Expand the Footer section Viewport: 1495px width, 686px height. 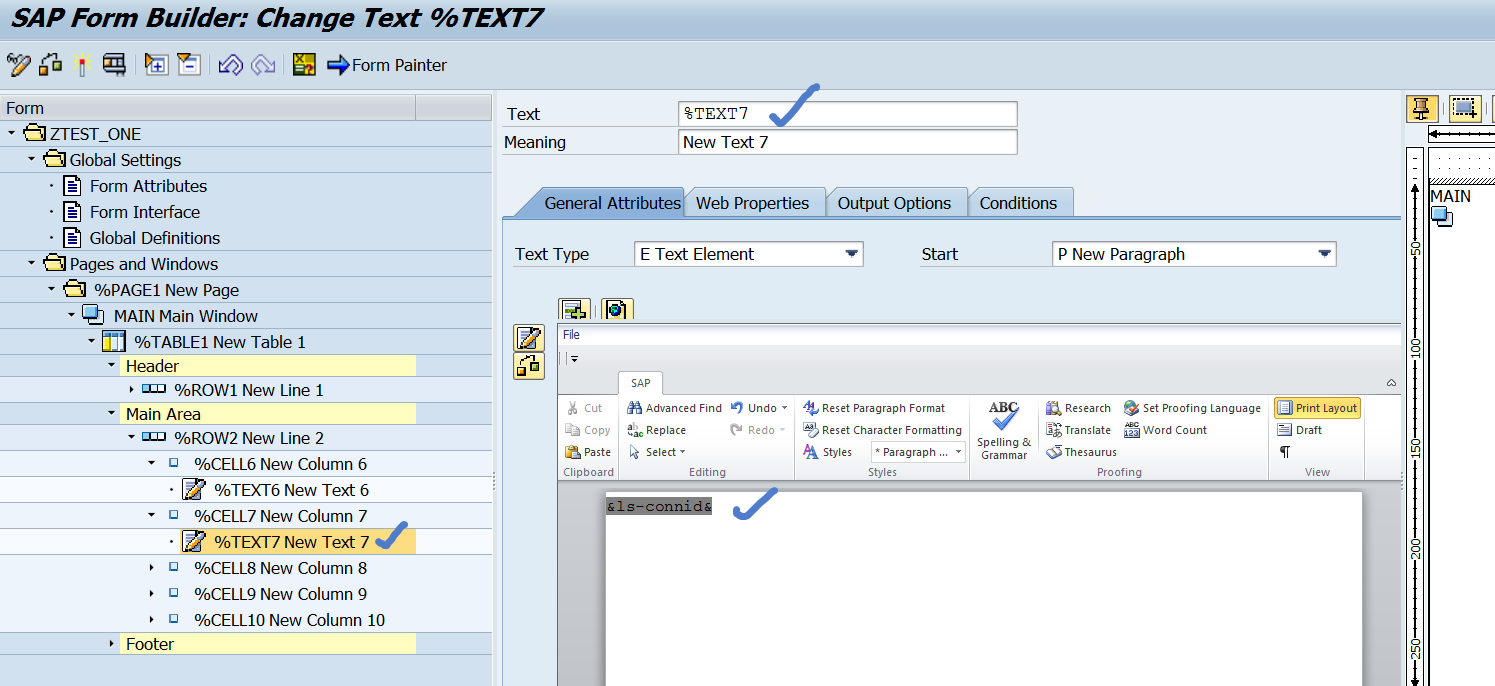tap(111, 644)
